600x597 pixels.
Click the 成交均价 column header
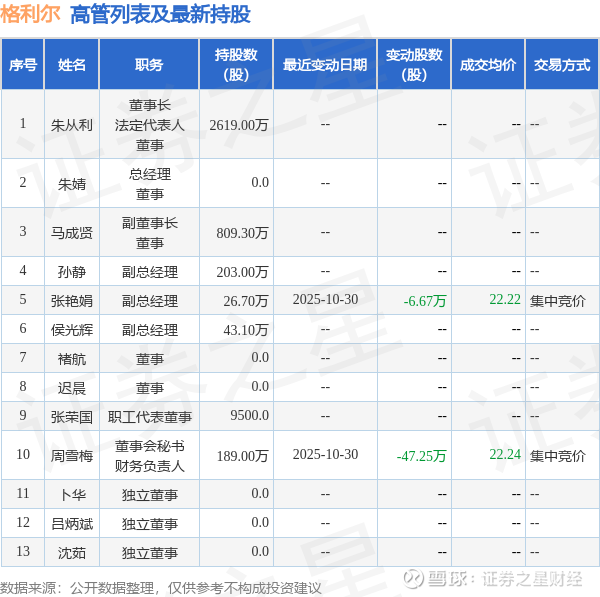click(488, 65)
